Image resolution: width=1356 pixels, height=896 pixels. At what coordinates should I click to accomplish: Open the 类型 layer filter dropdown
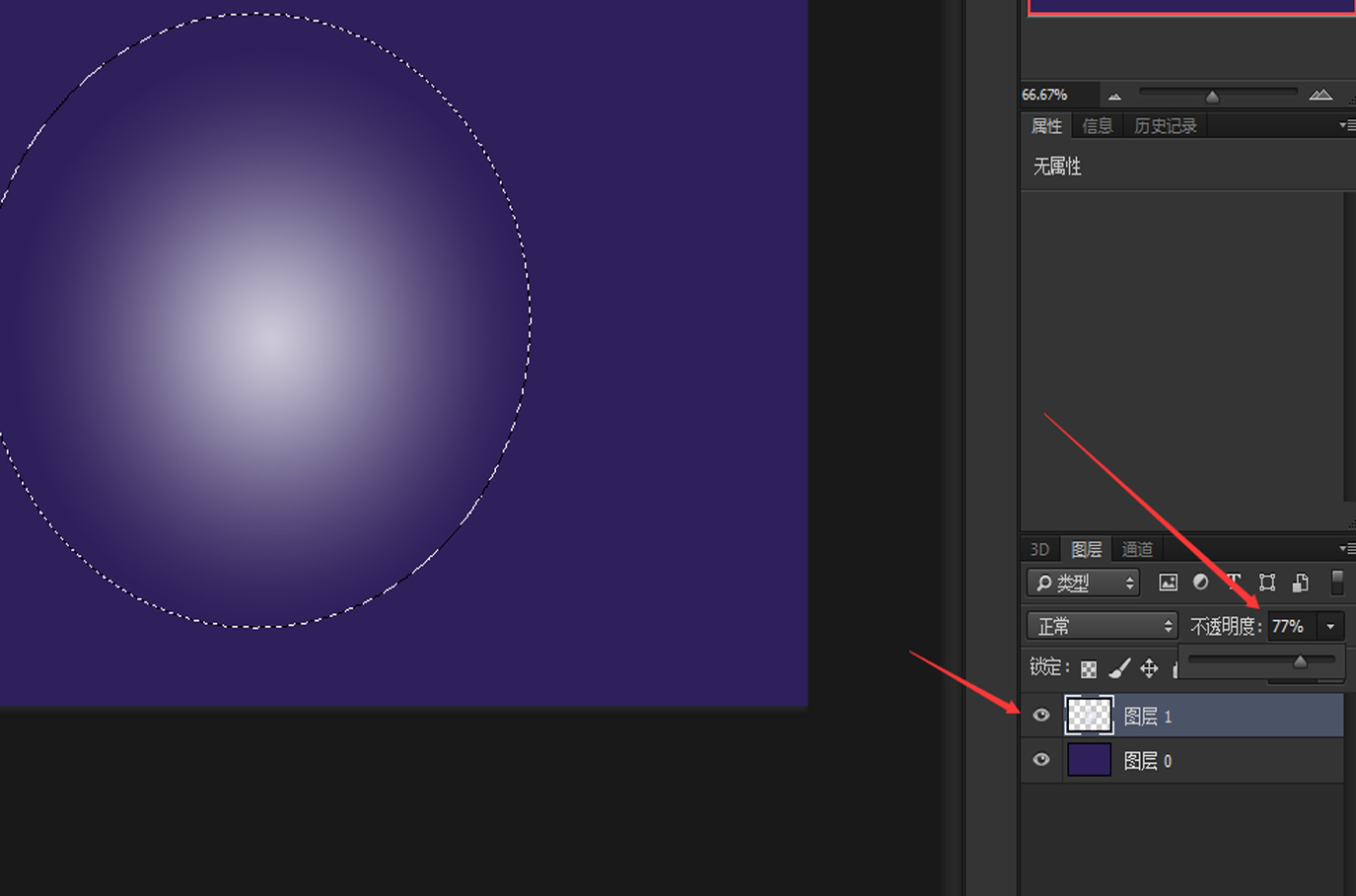click(x=1083, y=583)
